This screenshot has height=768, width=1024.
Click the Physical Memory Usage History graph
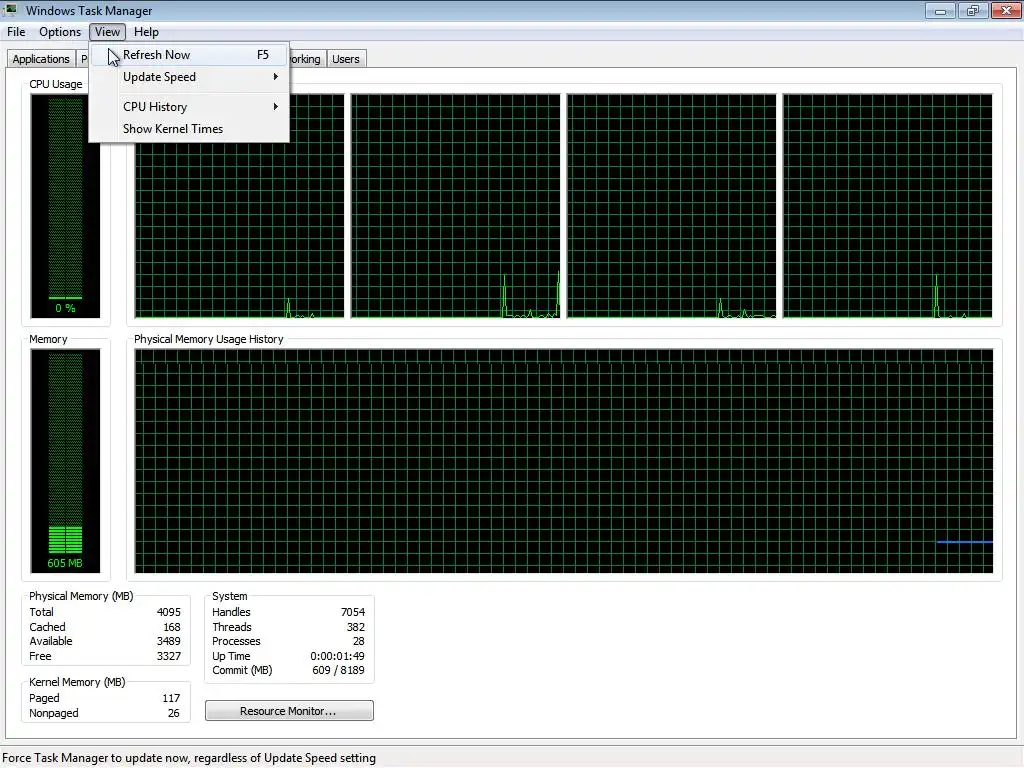pyautogui.click(x=564, y=460)
